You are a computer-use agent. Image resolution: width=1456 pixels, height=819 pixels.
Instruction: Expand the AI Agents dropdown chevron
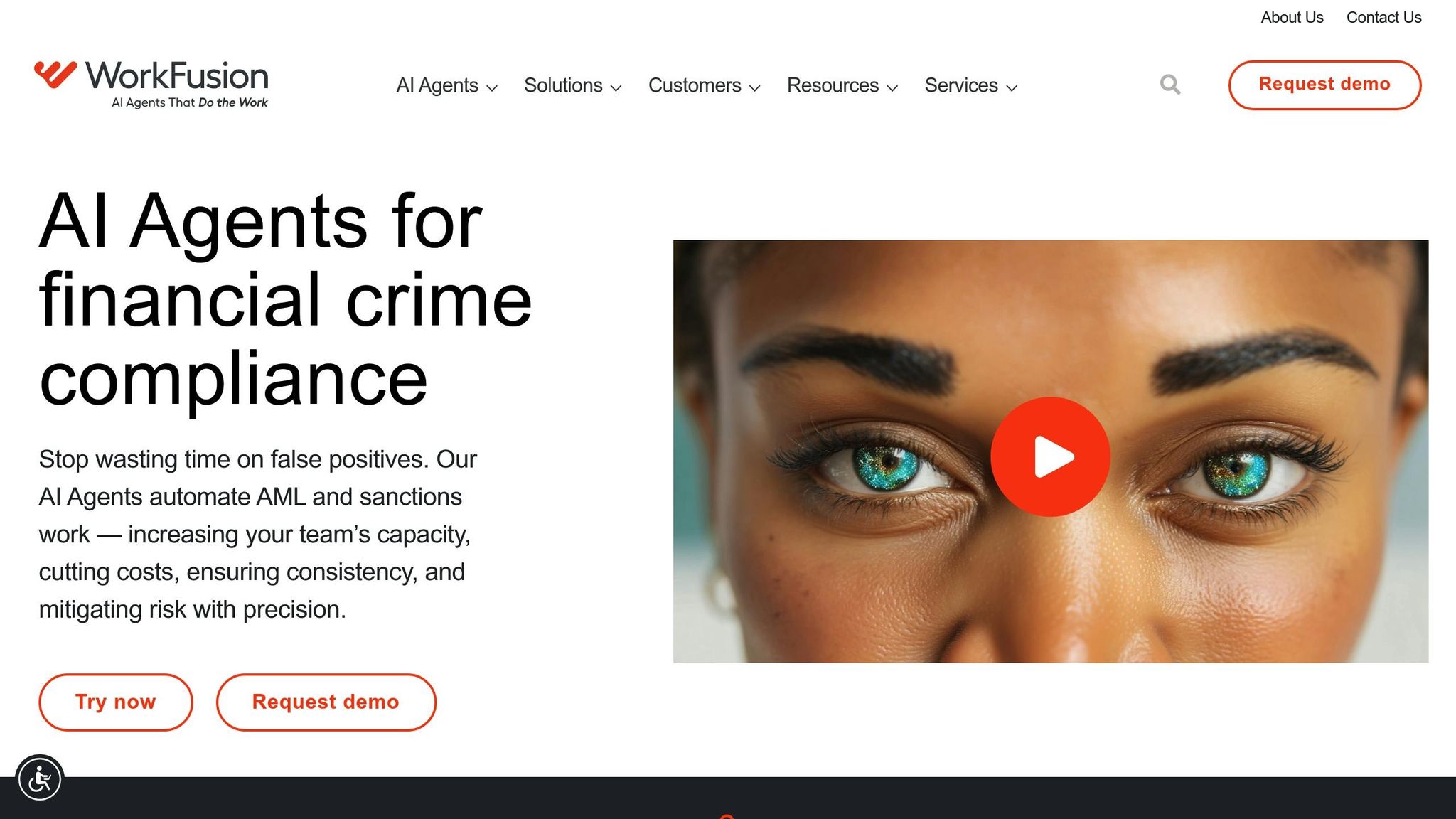[492, 87]
